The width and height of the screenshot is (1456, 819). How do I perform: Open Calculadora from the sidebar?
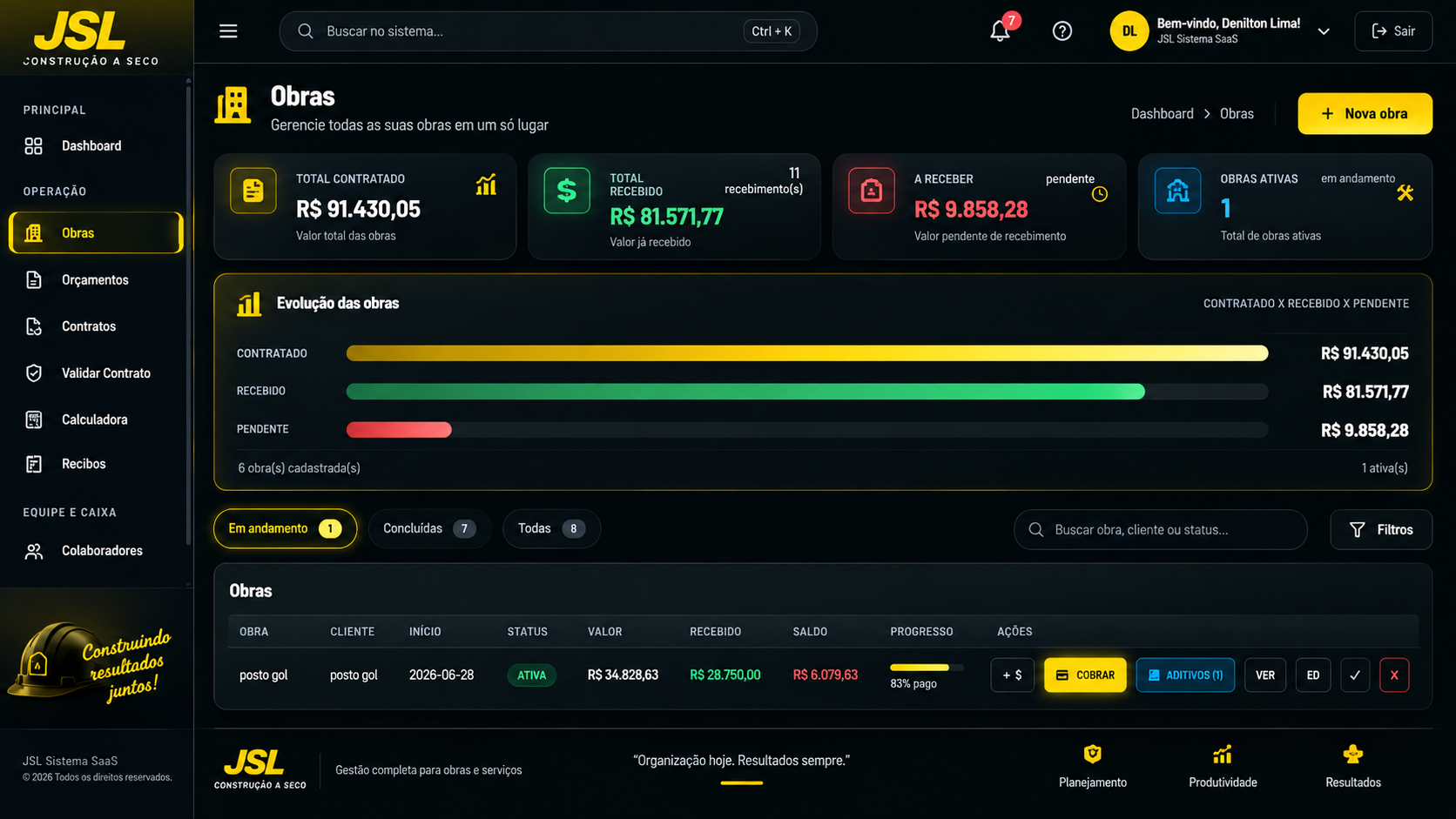pyautogui.click(x=96, y=420)
